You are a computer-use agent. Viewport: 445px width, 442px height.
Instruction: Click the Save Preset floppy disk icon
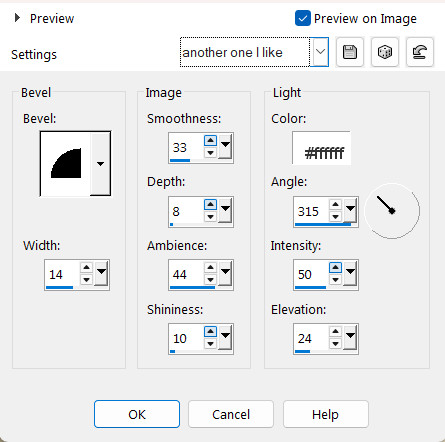(350, 52)
